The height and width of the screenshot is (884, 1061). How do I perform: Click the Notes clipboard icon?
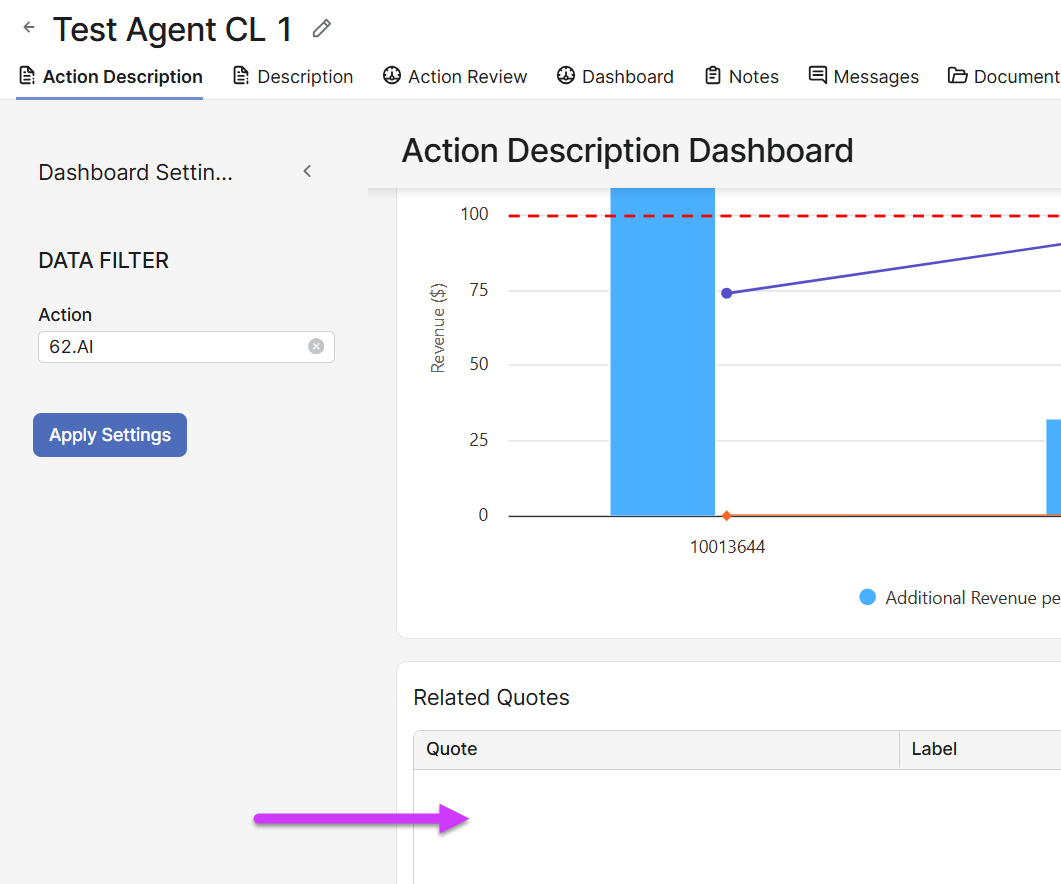click(713, 76)
